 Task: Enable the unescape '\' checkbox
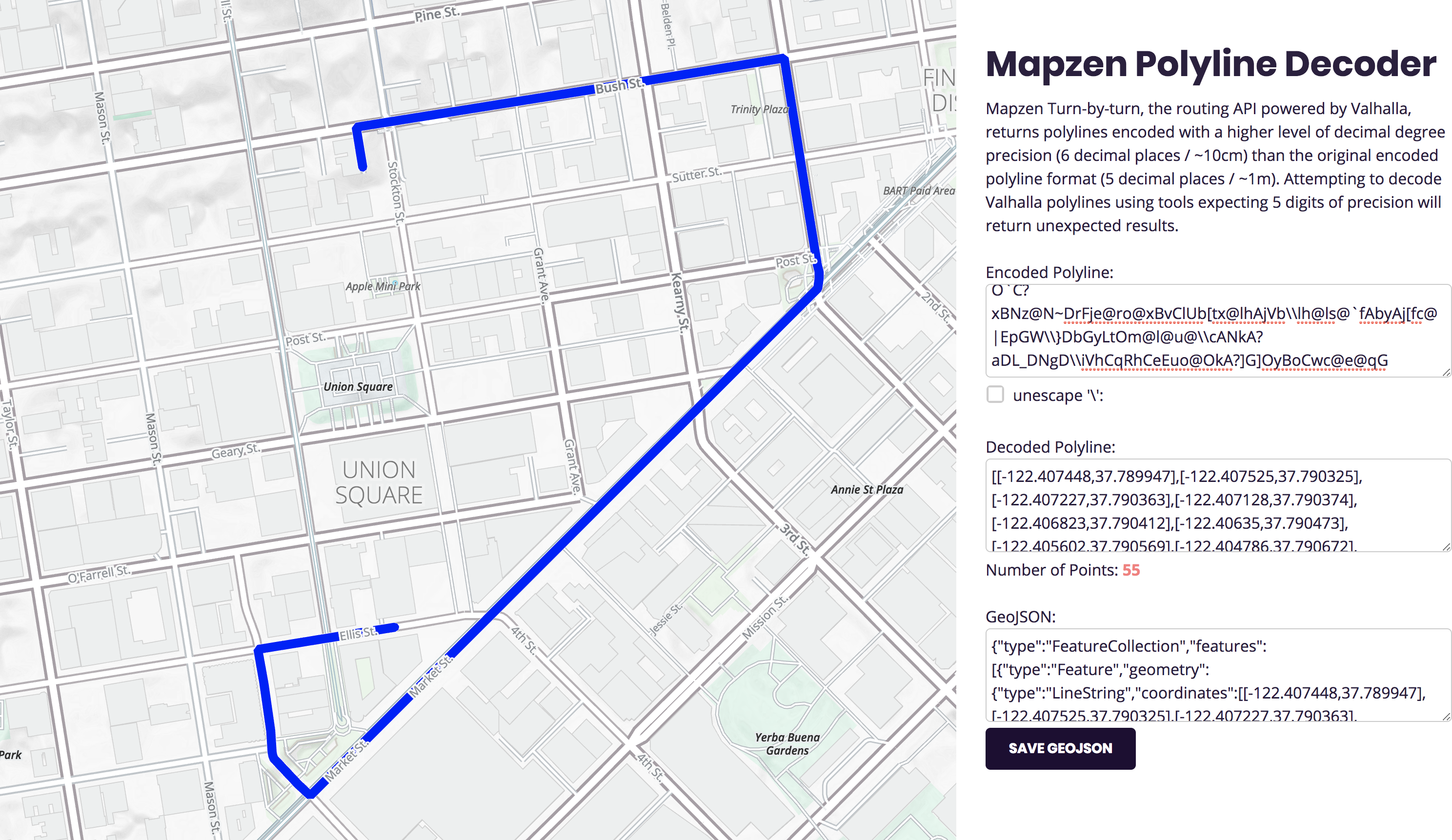pos(995,395)
